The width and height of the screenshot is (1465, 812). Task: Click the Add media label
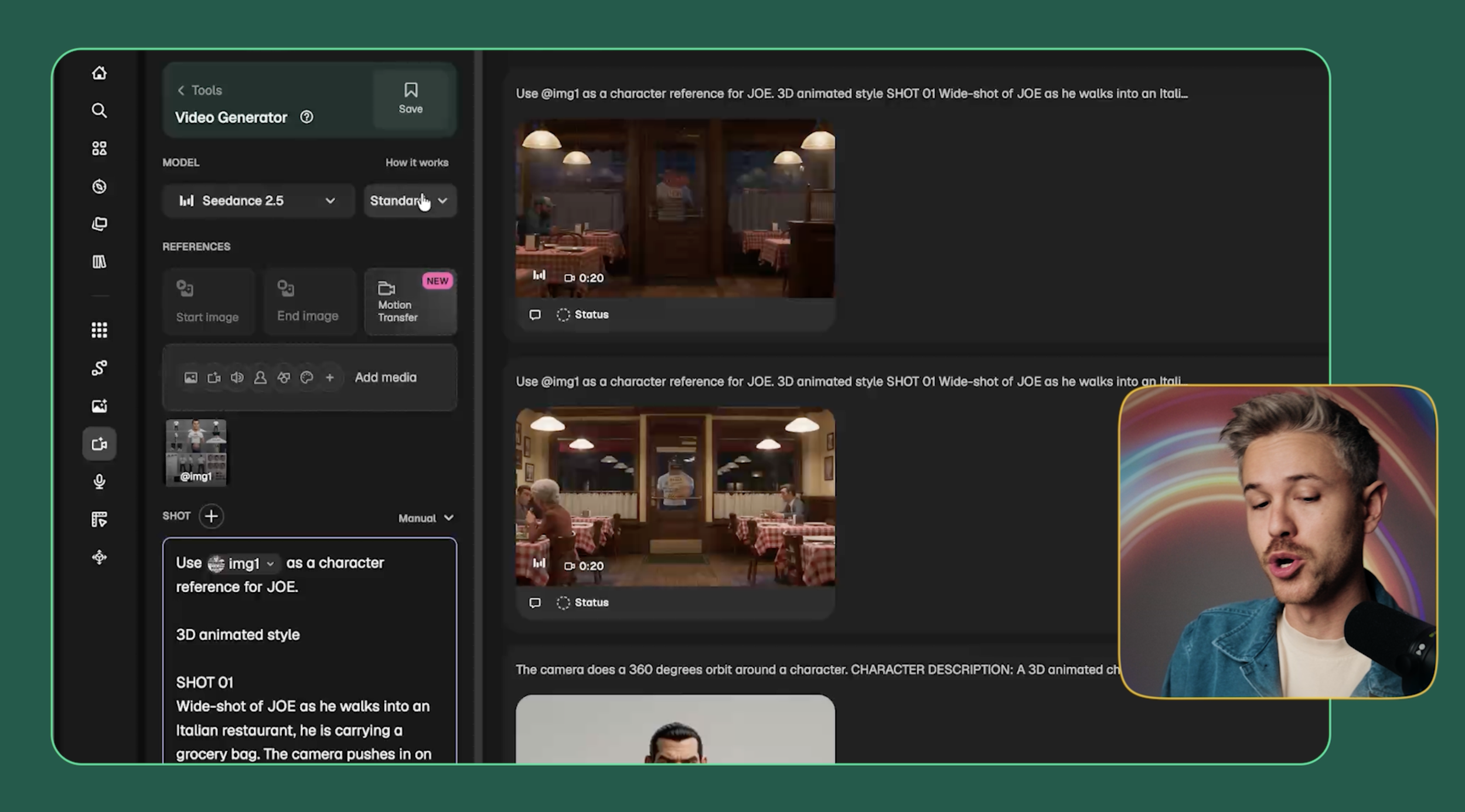(386, 377)
